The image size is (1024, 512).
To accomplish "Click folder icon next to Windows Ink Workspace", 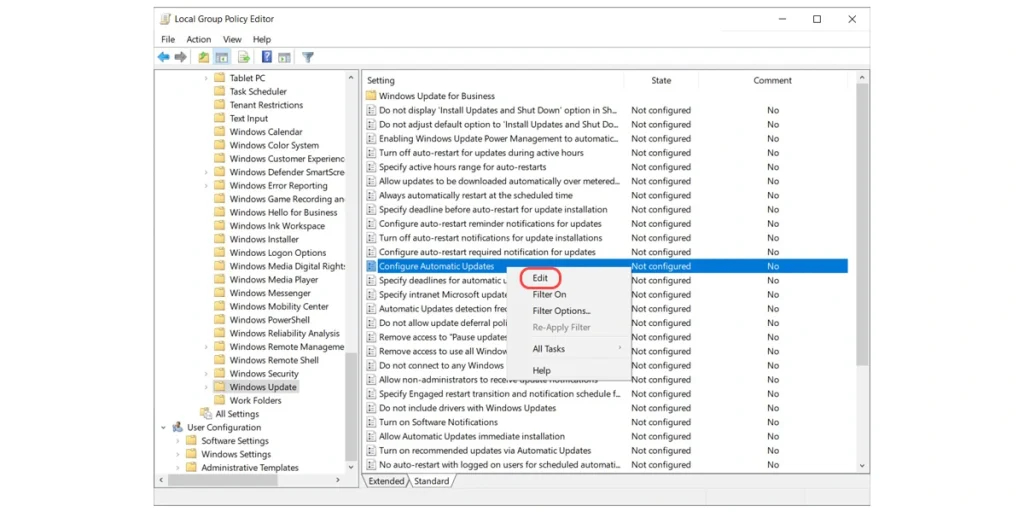I will coord(219,226).
